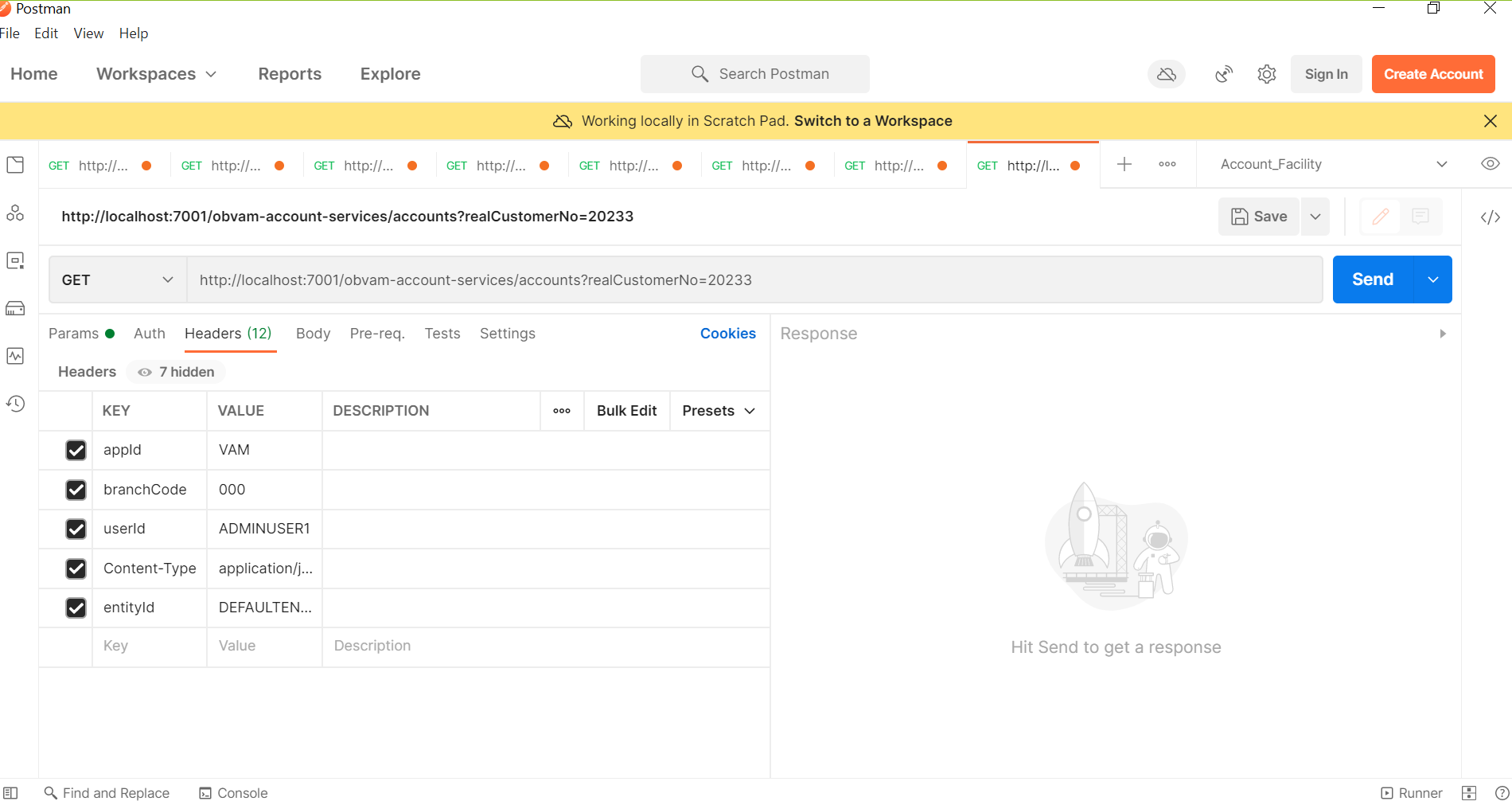Open the Runner from status bar
1512x805 pixels.
tap(1412, 793)
